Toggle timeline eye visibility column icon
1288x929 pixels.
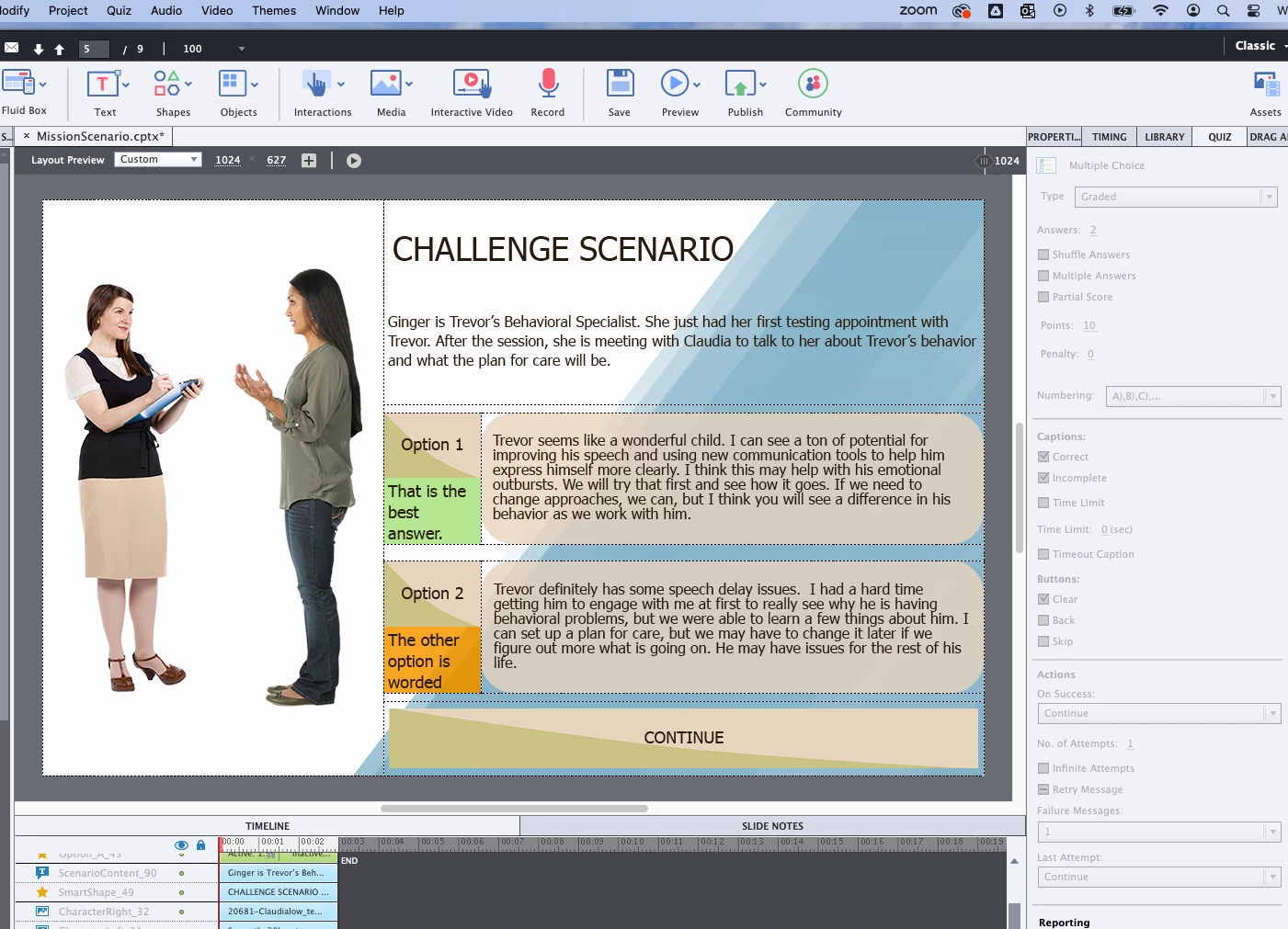click(x=181, y=845)
